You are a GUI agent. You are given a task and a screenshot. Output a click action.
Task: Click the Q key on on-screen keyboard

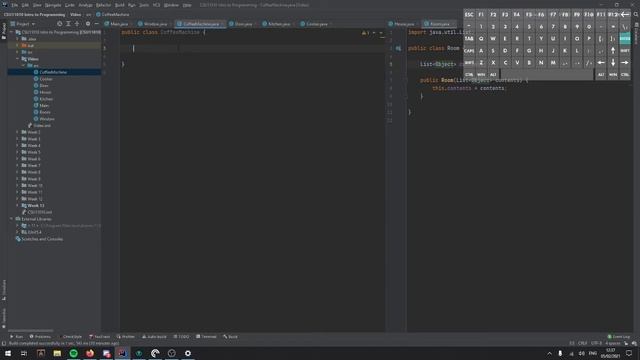481,39
